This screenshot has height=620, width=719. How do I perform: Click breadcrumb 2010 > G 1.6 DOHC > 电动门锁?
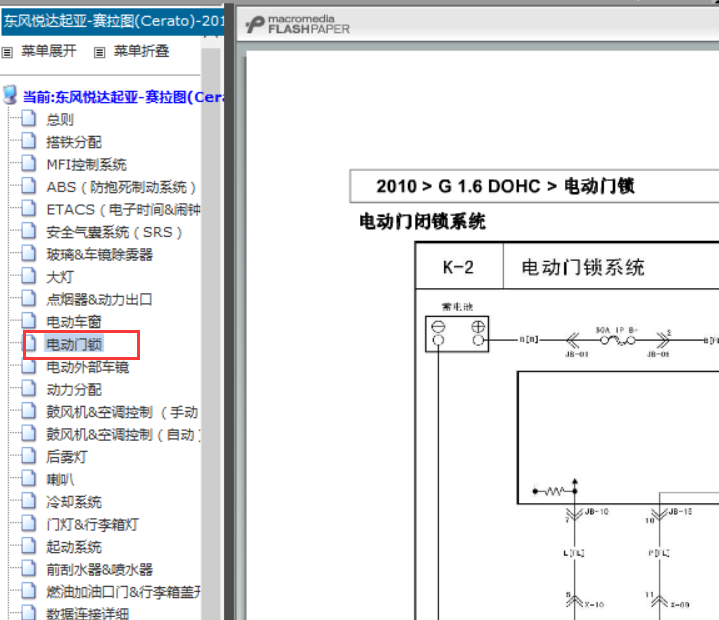click(x=505, y=186)
